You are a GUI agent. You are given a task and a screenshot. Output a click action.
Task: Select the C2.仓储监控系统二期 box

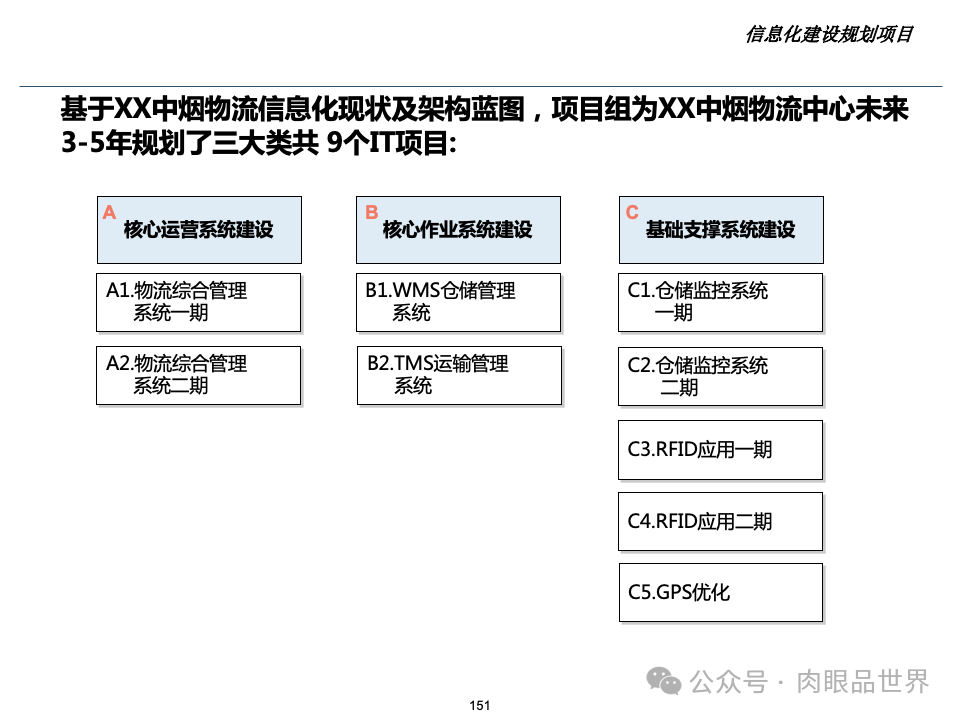720,377
